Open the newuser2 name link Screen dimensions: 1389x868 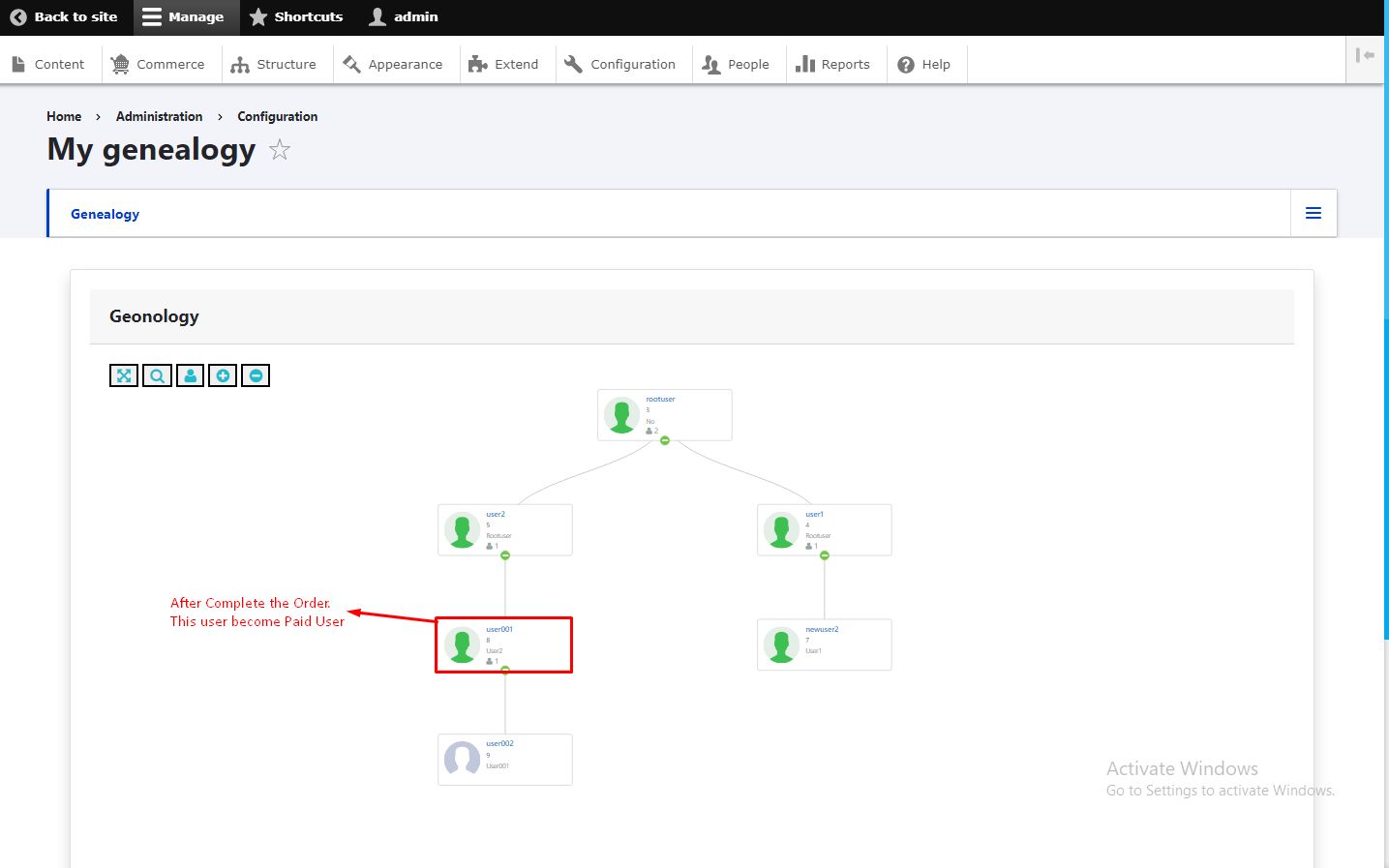click(822, 629)
